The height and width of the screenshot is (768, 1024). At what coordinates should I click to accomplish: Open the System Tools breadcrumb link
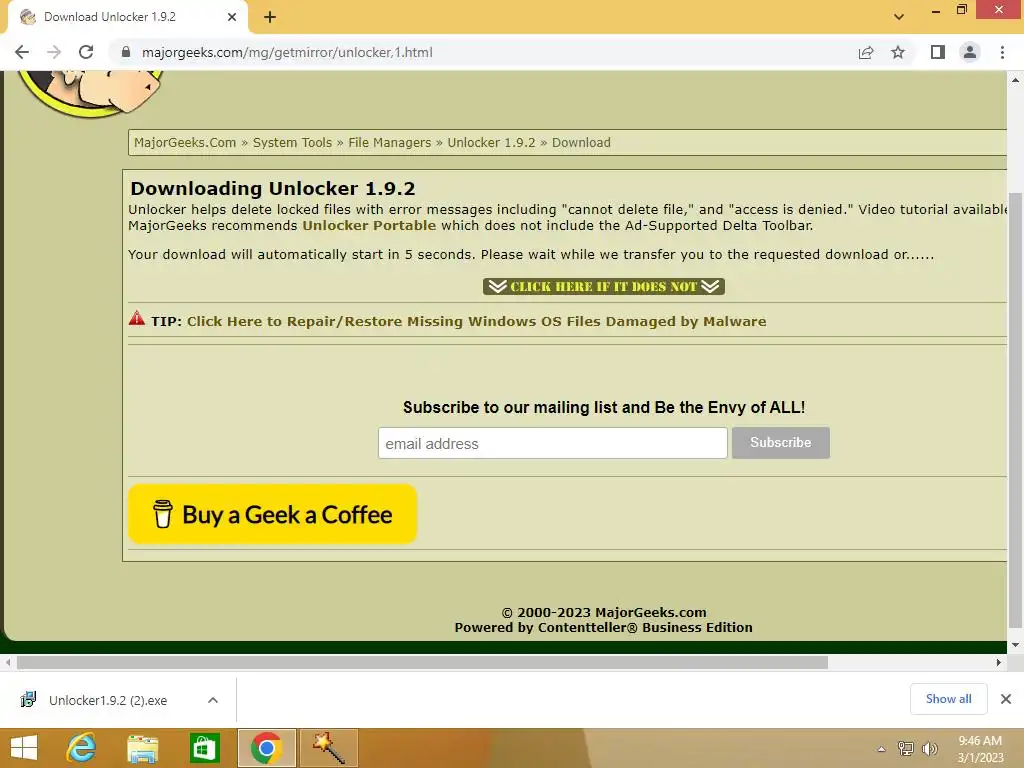292,142
